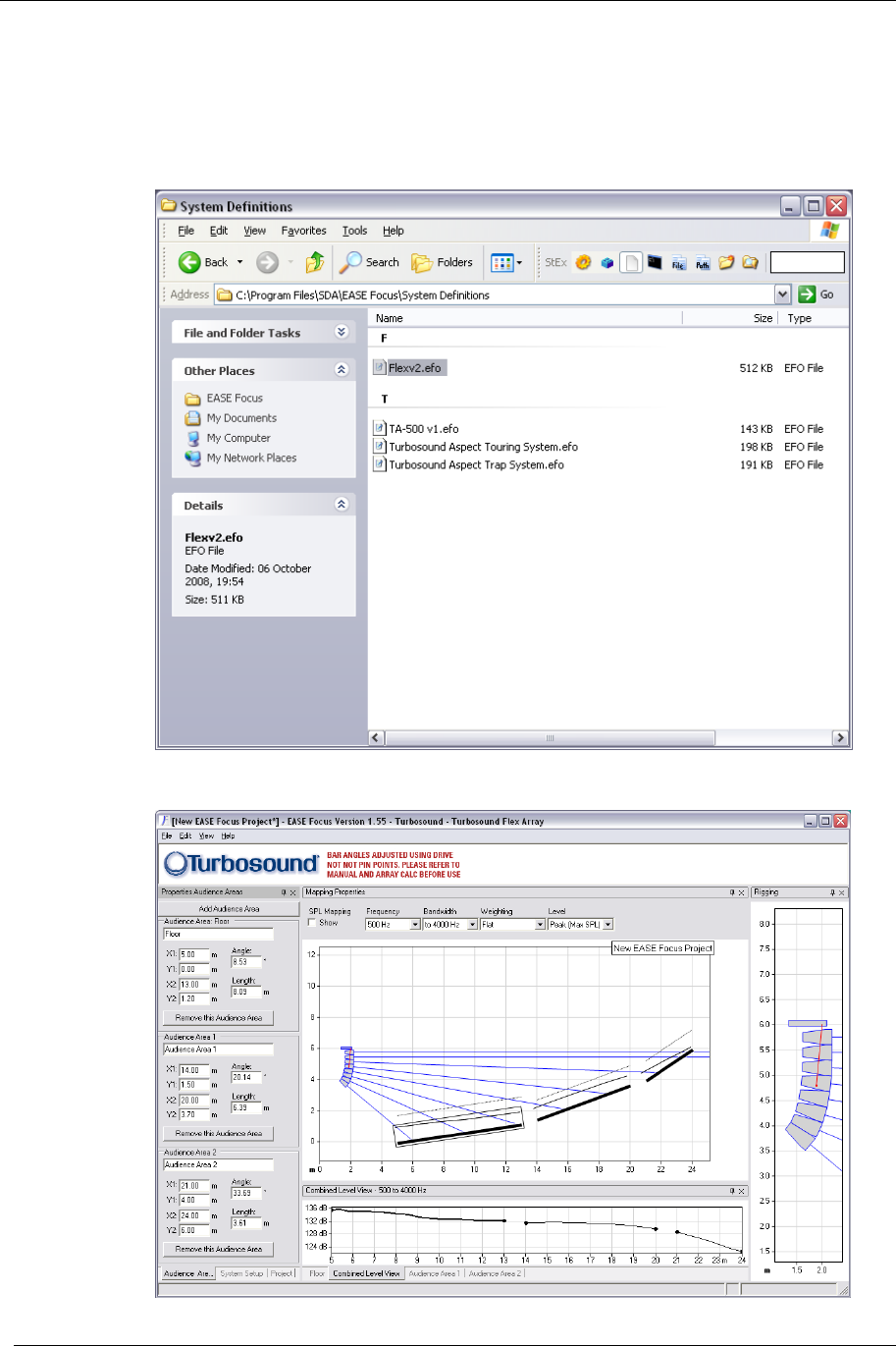Screen dimensions: 896x1346
Task: Select Turbosound Aspect Trap System.efo
Action: pyautogui.click(x=469, y=464)
